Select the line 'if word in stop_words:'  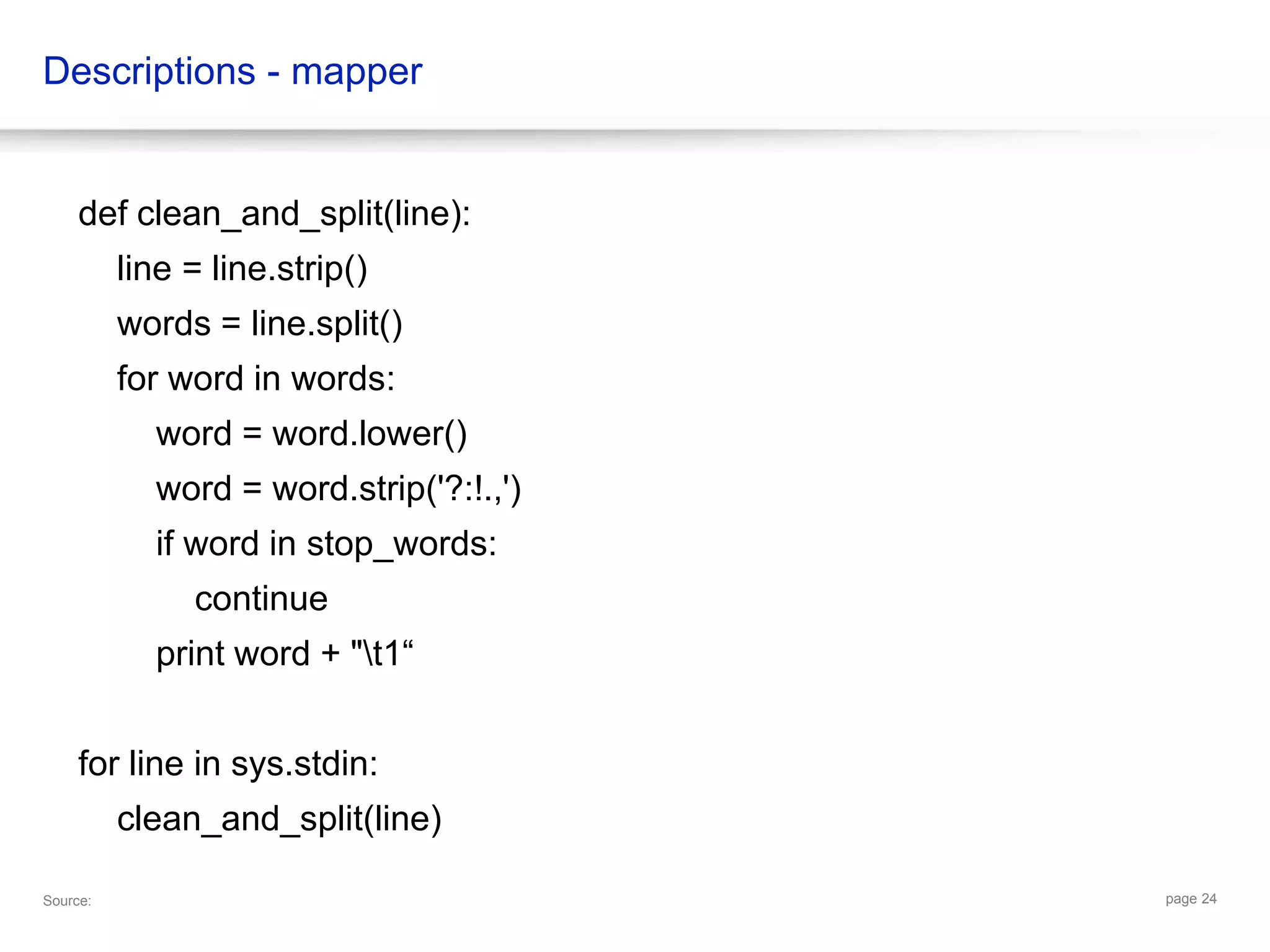tap(326, 544)
